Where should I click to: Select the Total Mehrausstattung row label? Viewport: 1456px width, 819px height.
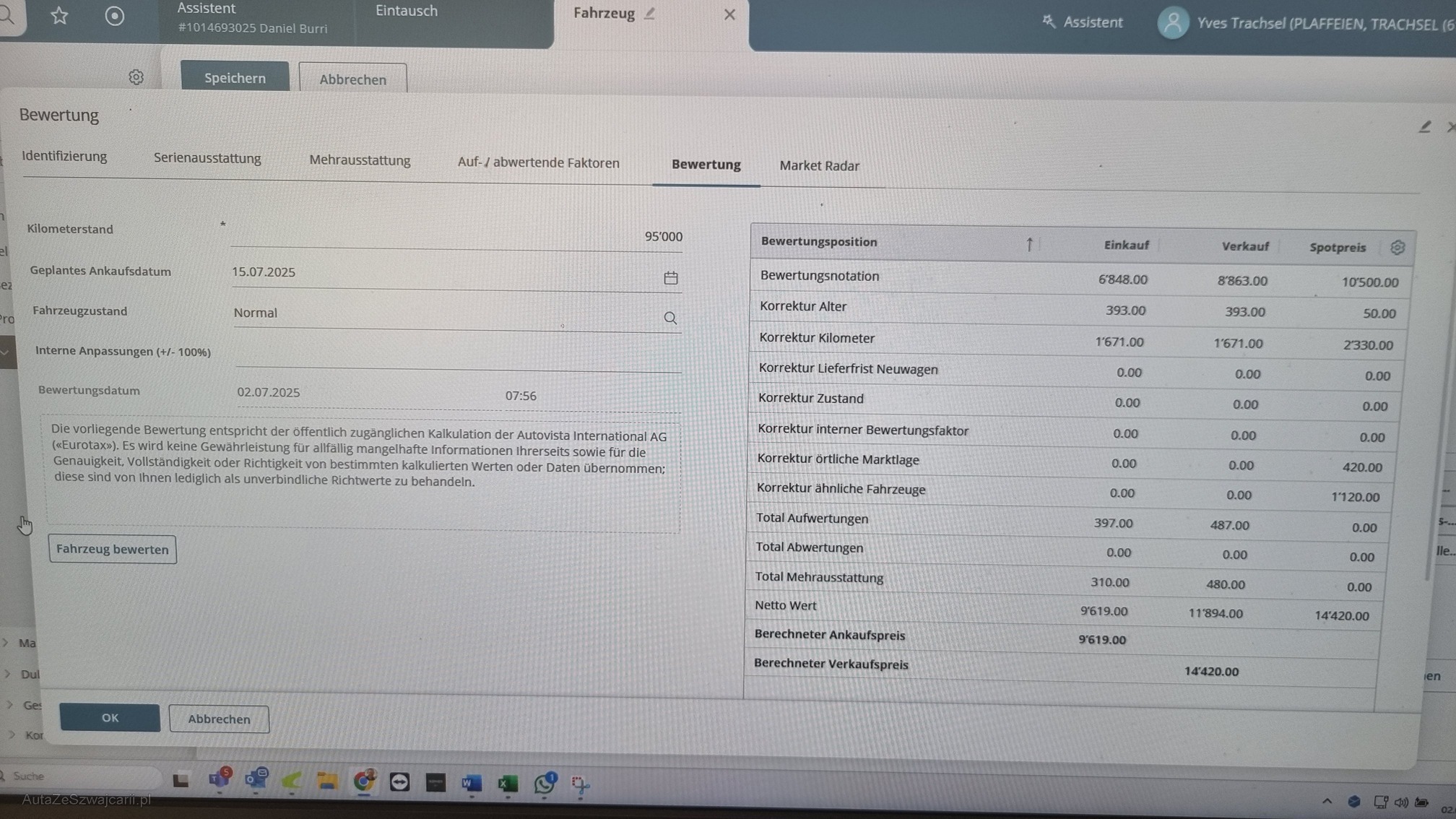[819, 578]
